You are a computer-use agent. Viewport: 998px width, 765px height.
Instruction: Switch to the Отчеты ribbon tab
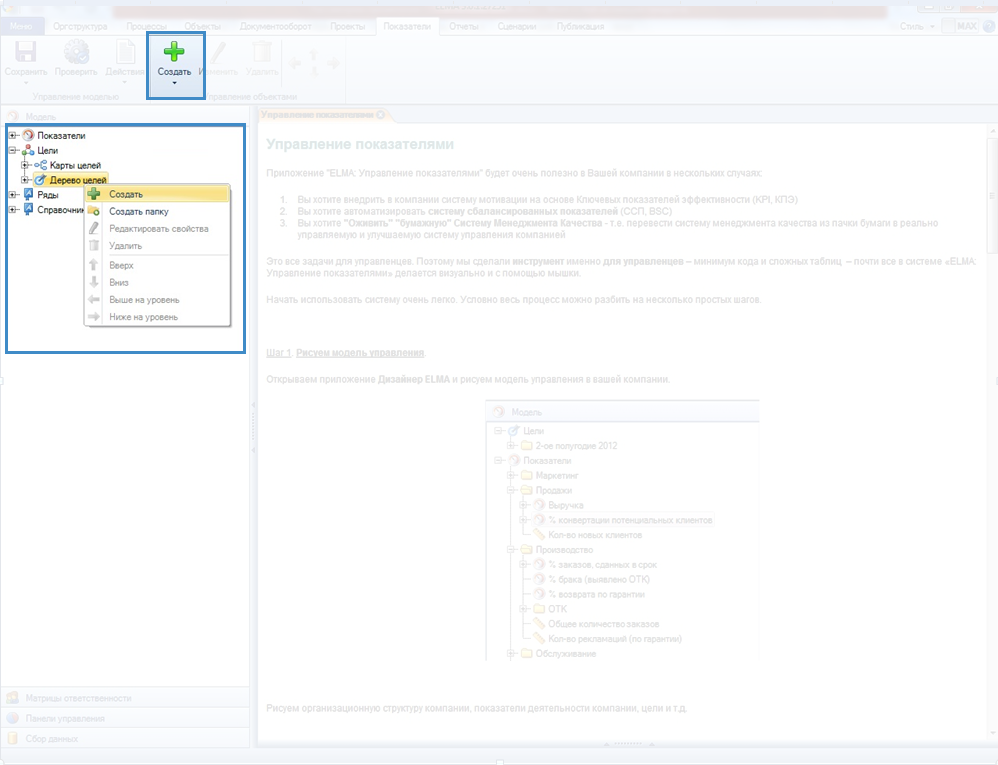click(x=463, y=25)
